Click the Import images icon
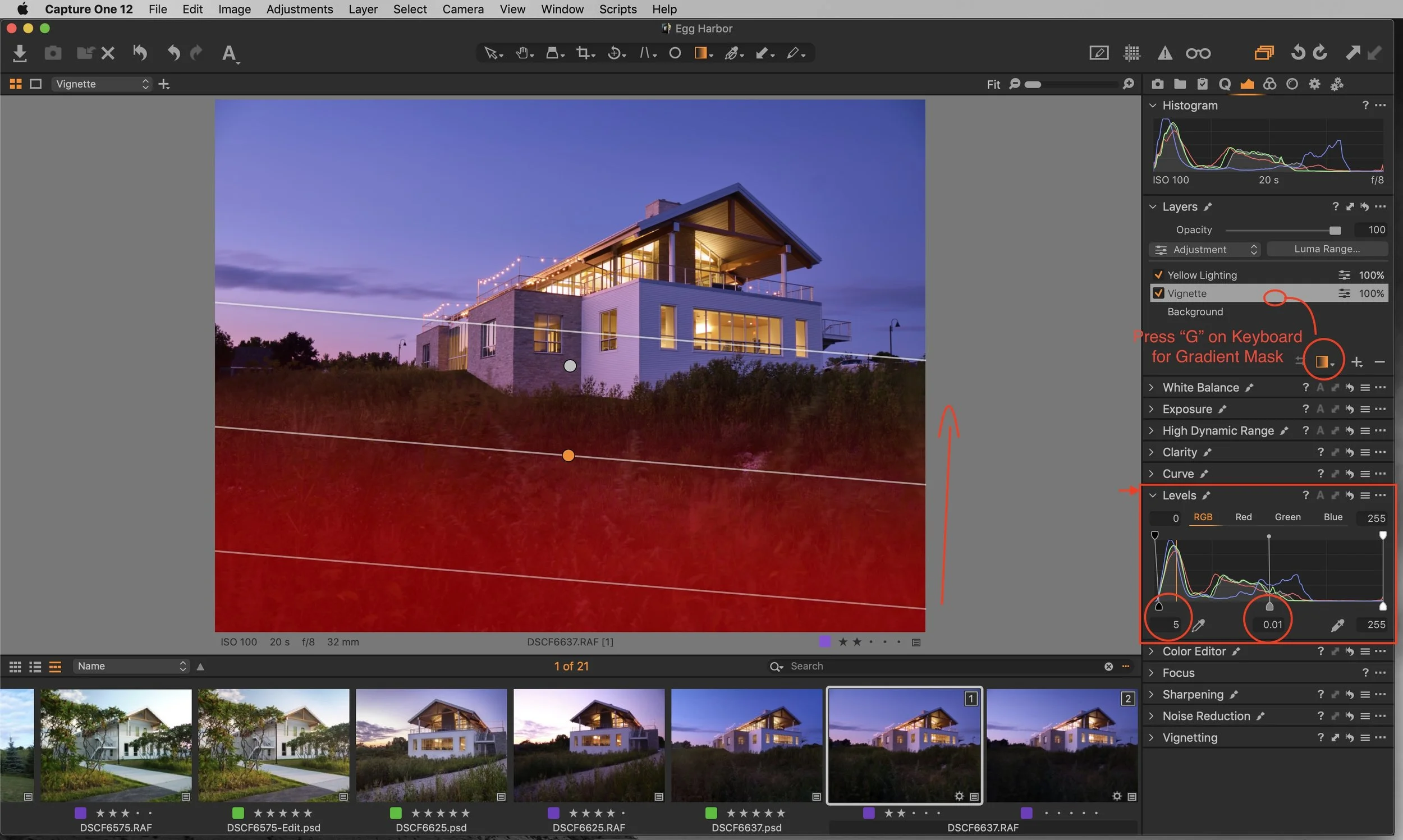This screenshot has height=840, width=1403. coord(20,53)
